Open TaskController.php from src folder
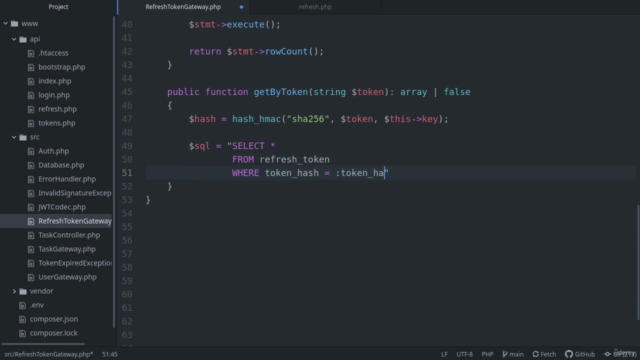Image resolution: width=640 pixels, height=360 pixels. (69, 235)
